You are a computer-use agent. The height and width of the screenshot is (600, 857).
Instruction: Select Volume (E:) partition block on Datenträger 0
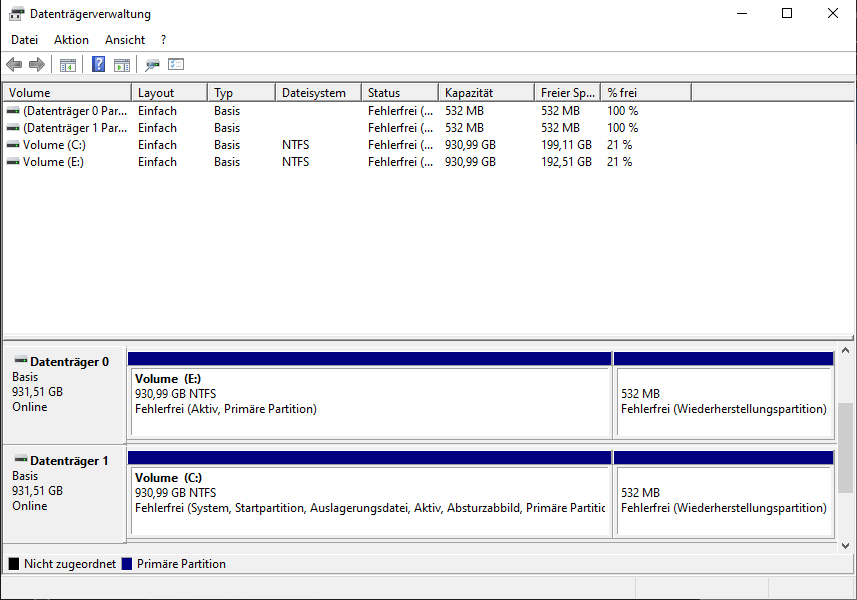click(370, 396)
